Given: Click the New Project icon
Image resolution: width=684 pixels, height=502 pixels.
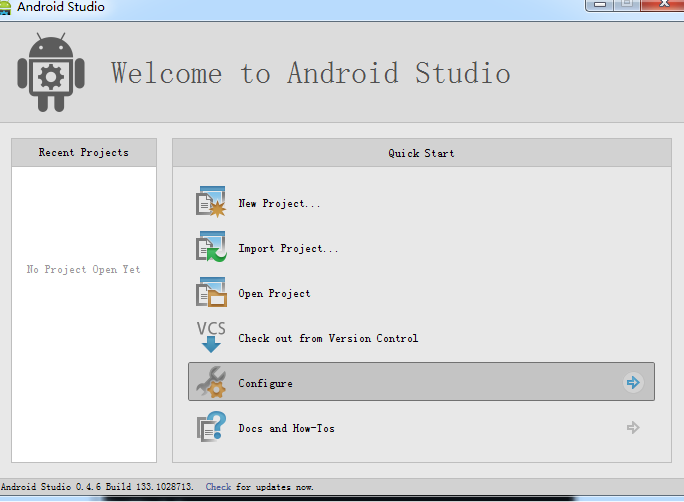Looking at the screenshot, I should click(x=211, y=201).
